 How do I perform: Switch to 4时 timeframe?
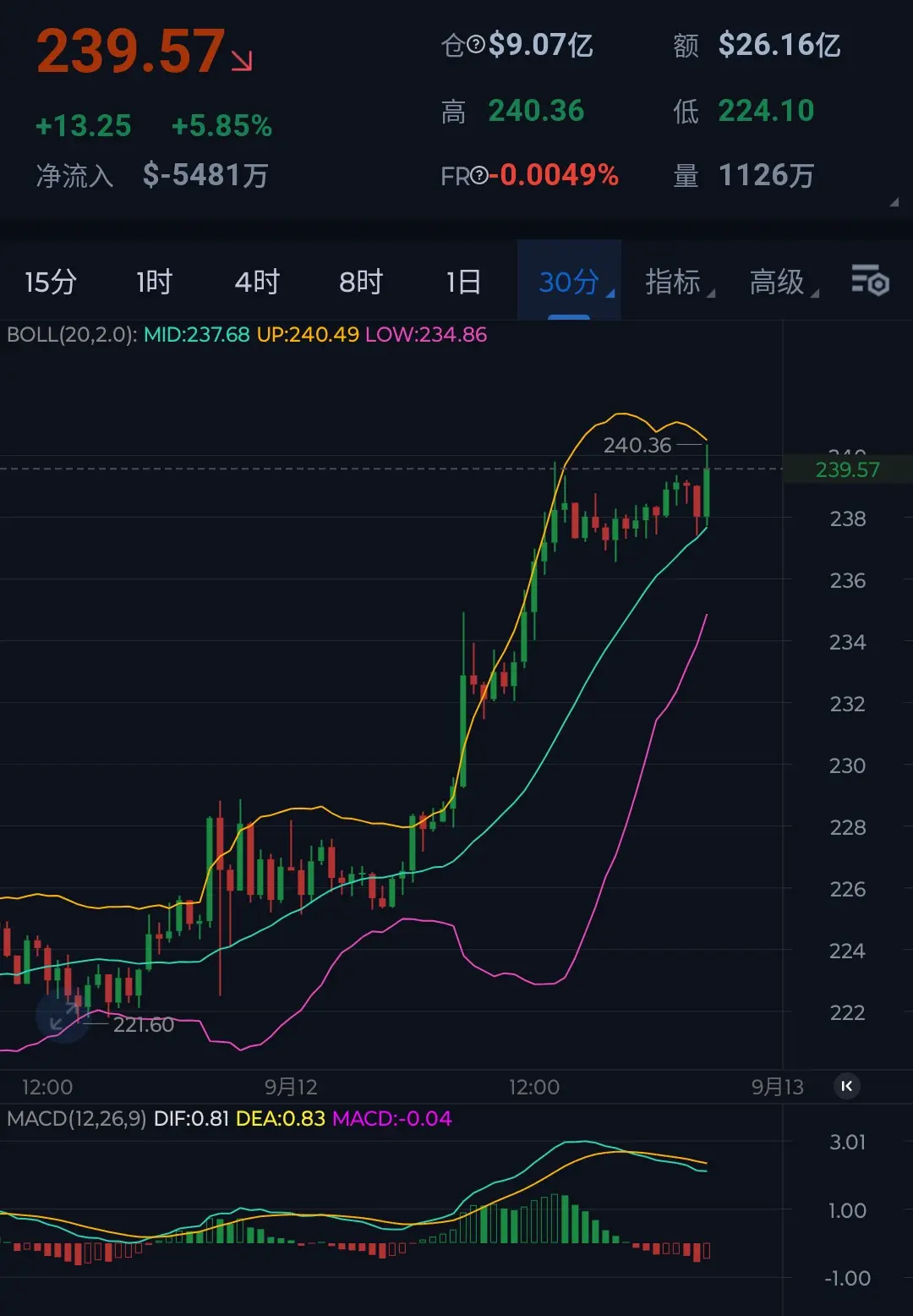pyautogui.click(x=257, y=282)
